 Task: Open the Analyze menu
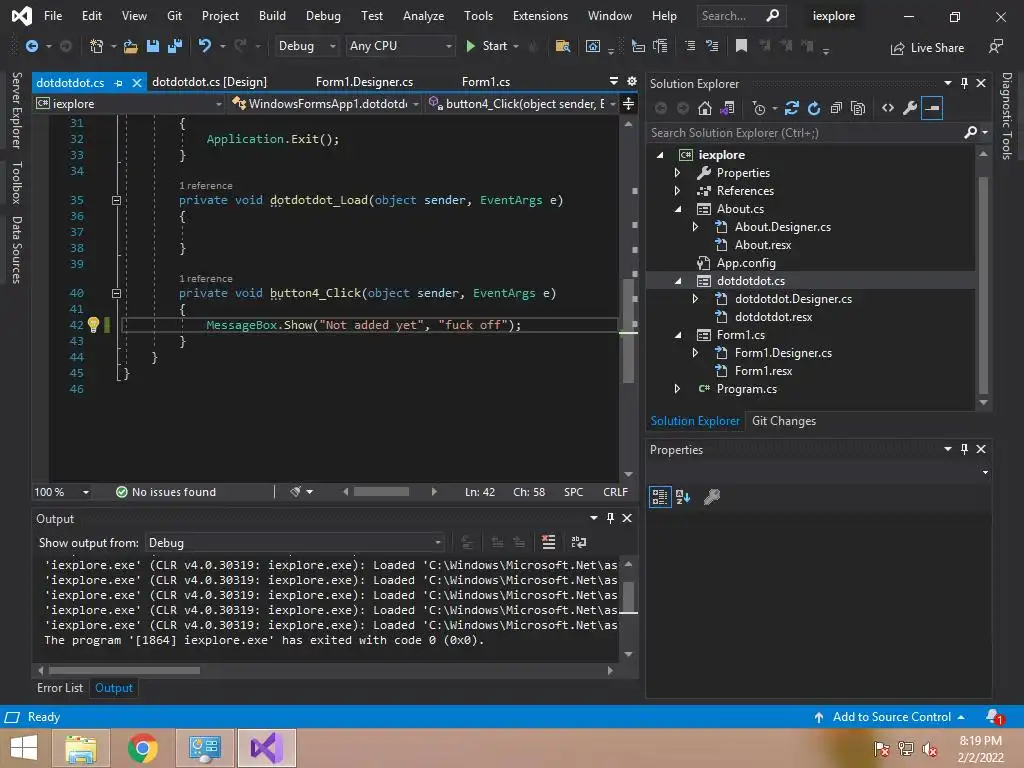pos(423,16)
